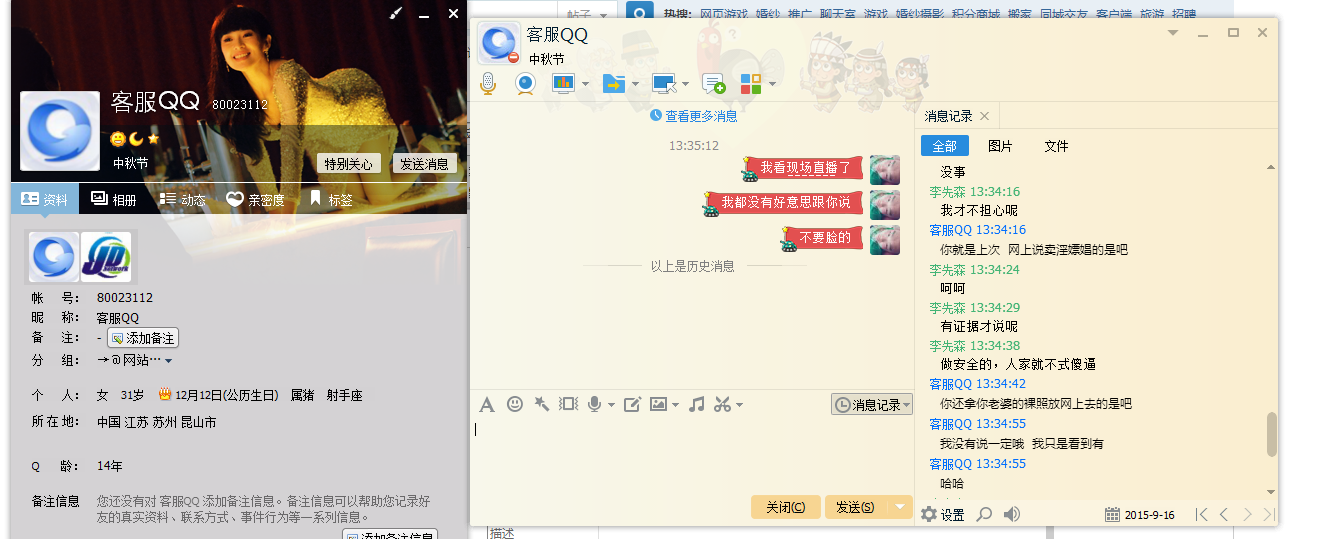Screen dimensions: 1326x539
Task: Open the colorful apps grid icon
Action: tap(750, 83)
